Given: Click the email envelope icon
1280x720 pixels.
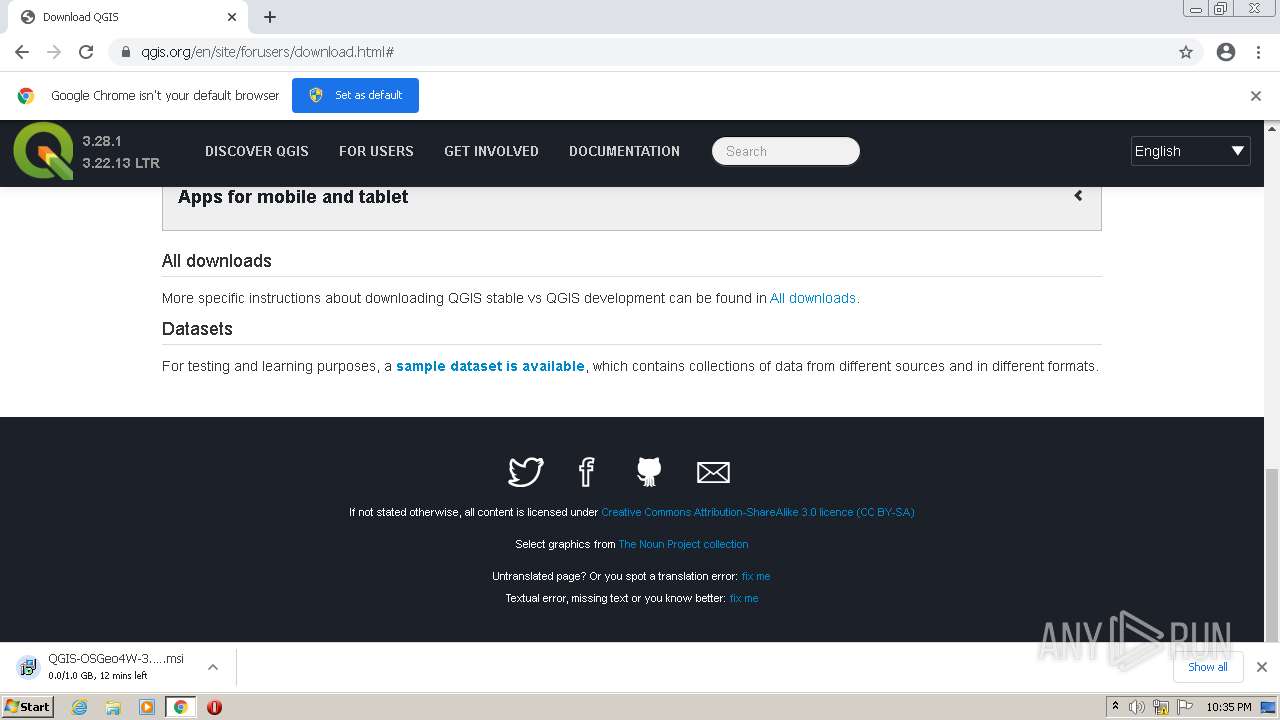Looking at the screenshot, I should [x=713, y=472].
